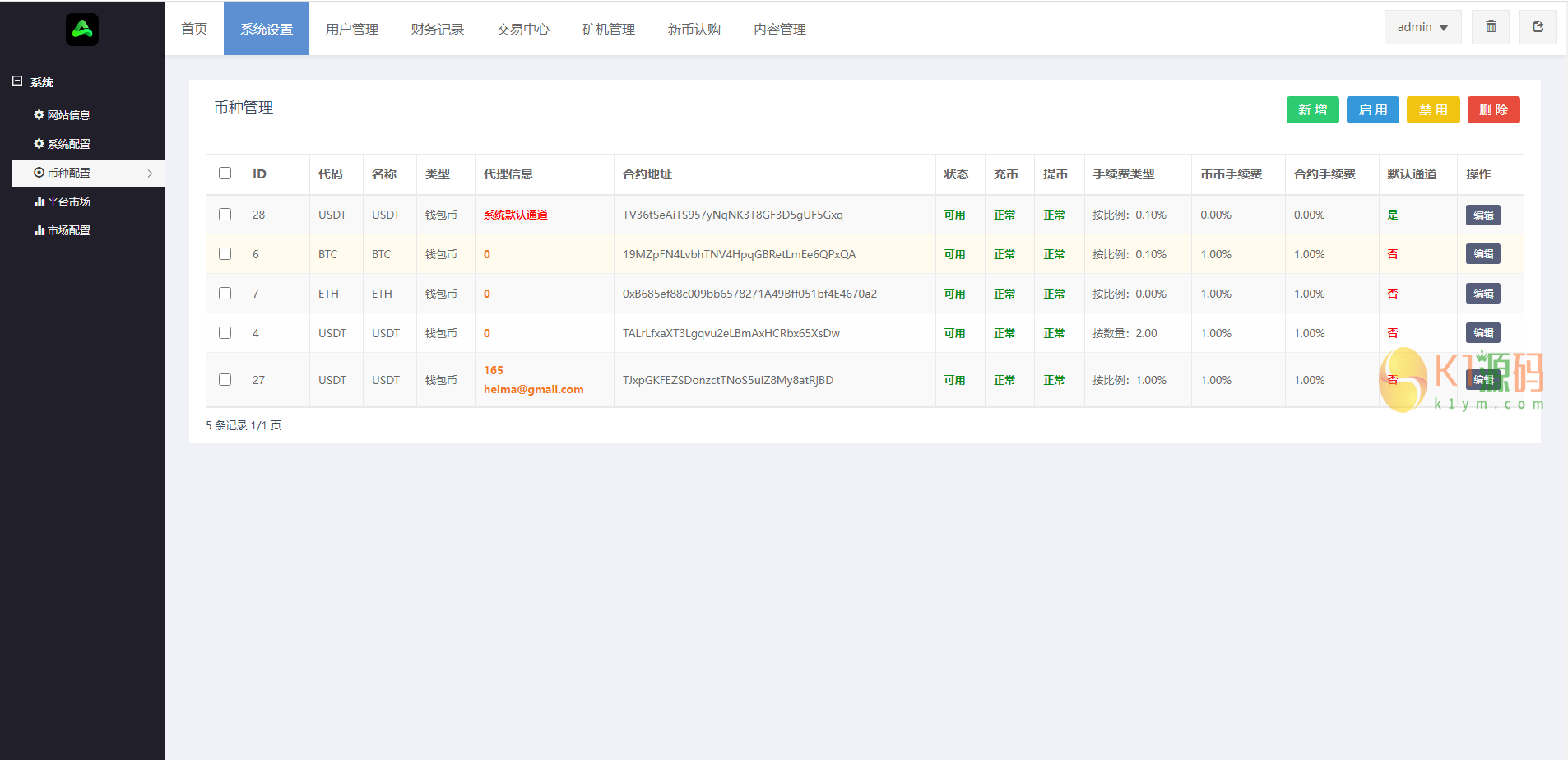The height and width of the screenshot is (760, 1568).
Task: Open 网站信息 gear item in sidebar
Action: (63, 115)
